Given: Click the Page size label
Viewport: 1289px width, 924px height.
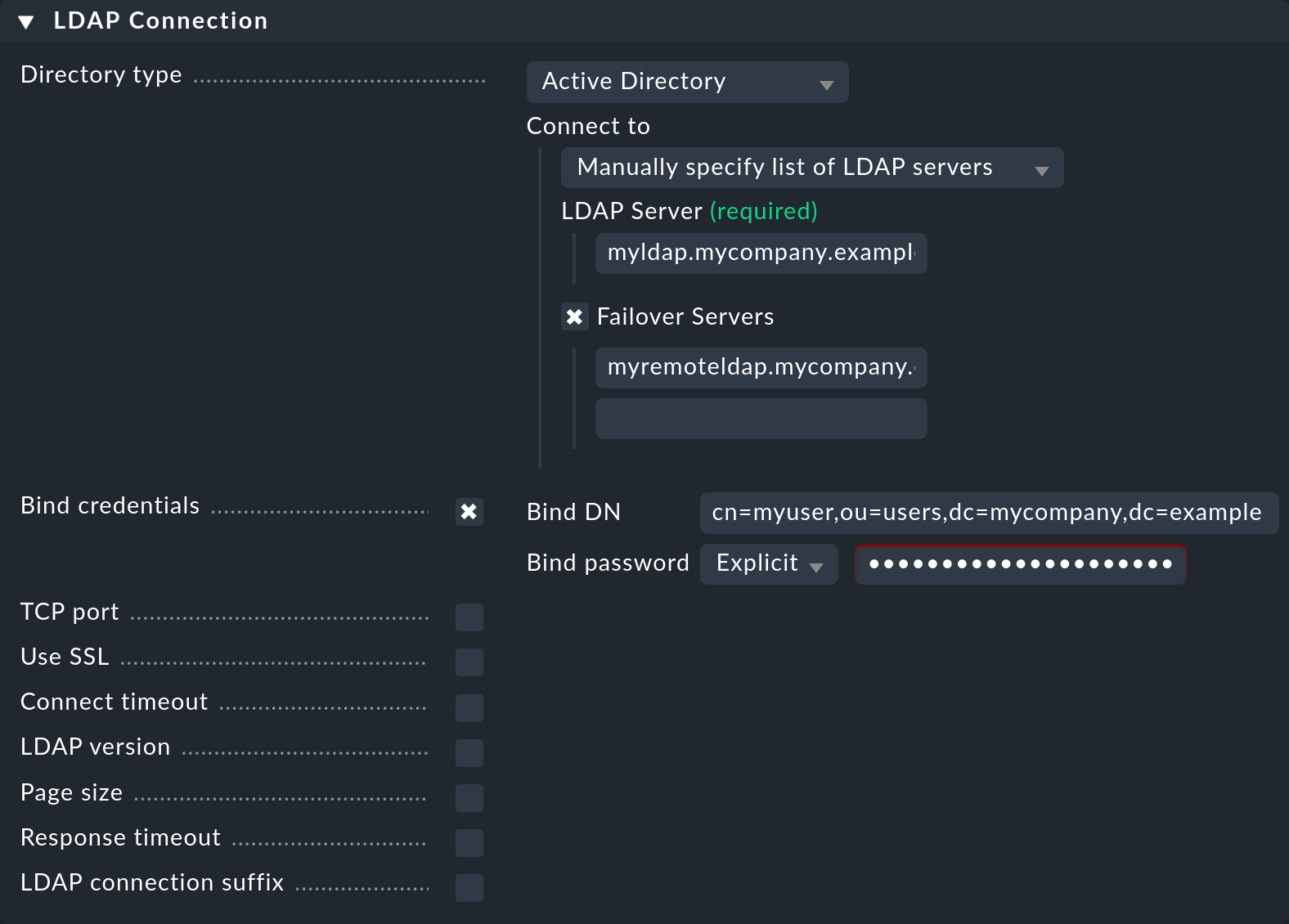Looking at the screenshot, I should coord(72,792).
